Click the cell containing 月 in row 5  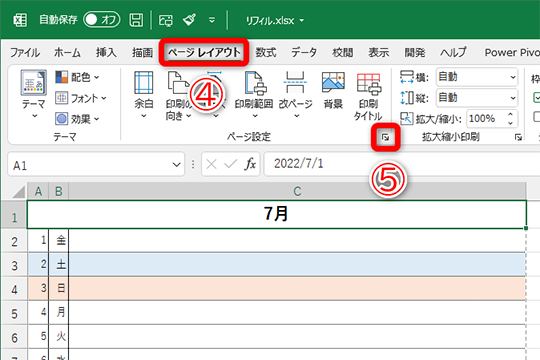coord(59,312)
